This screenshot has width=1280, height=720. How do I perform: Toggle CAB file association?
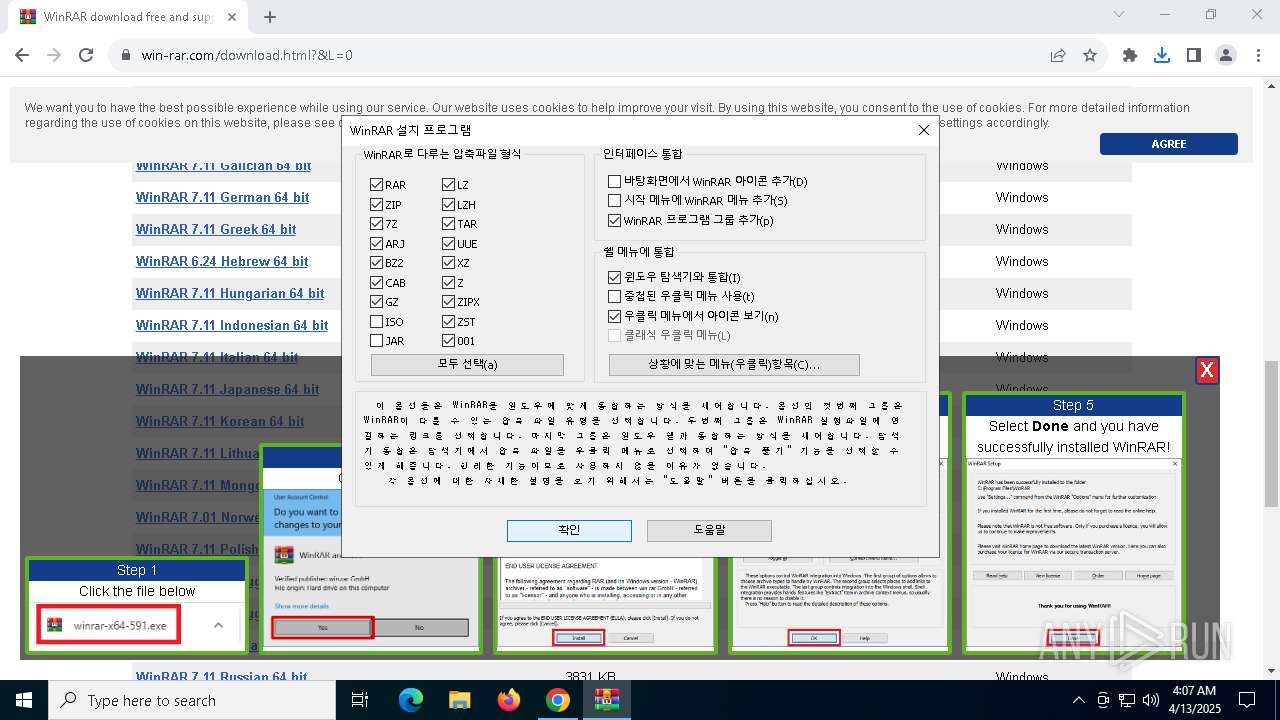click(376, 283)
